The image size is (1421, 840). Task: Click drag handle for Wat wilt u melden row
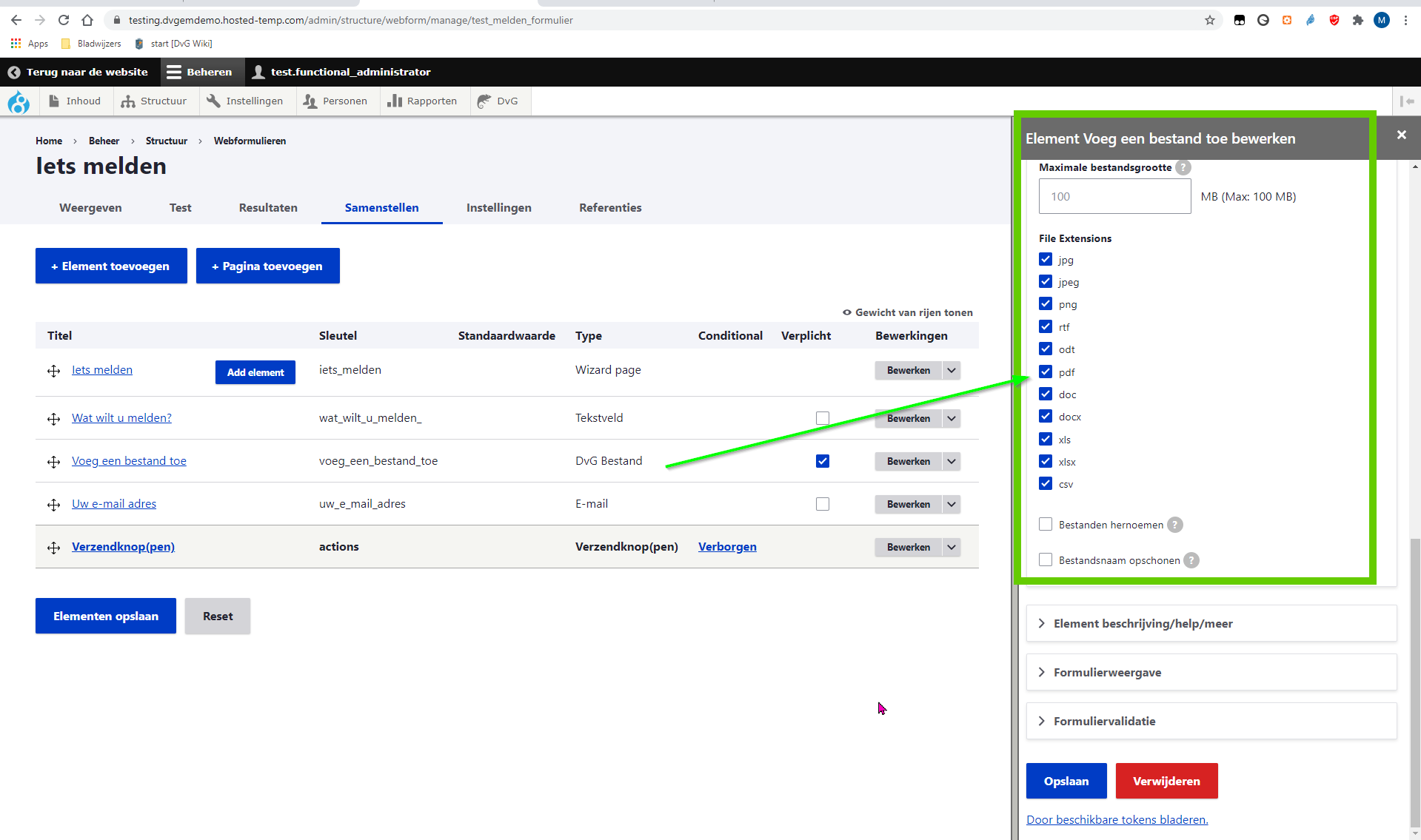click(x=53, y=419)
